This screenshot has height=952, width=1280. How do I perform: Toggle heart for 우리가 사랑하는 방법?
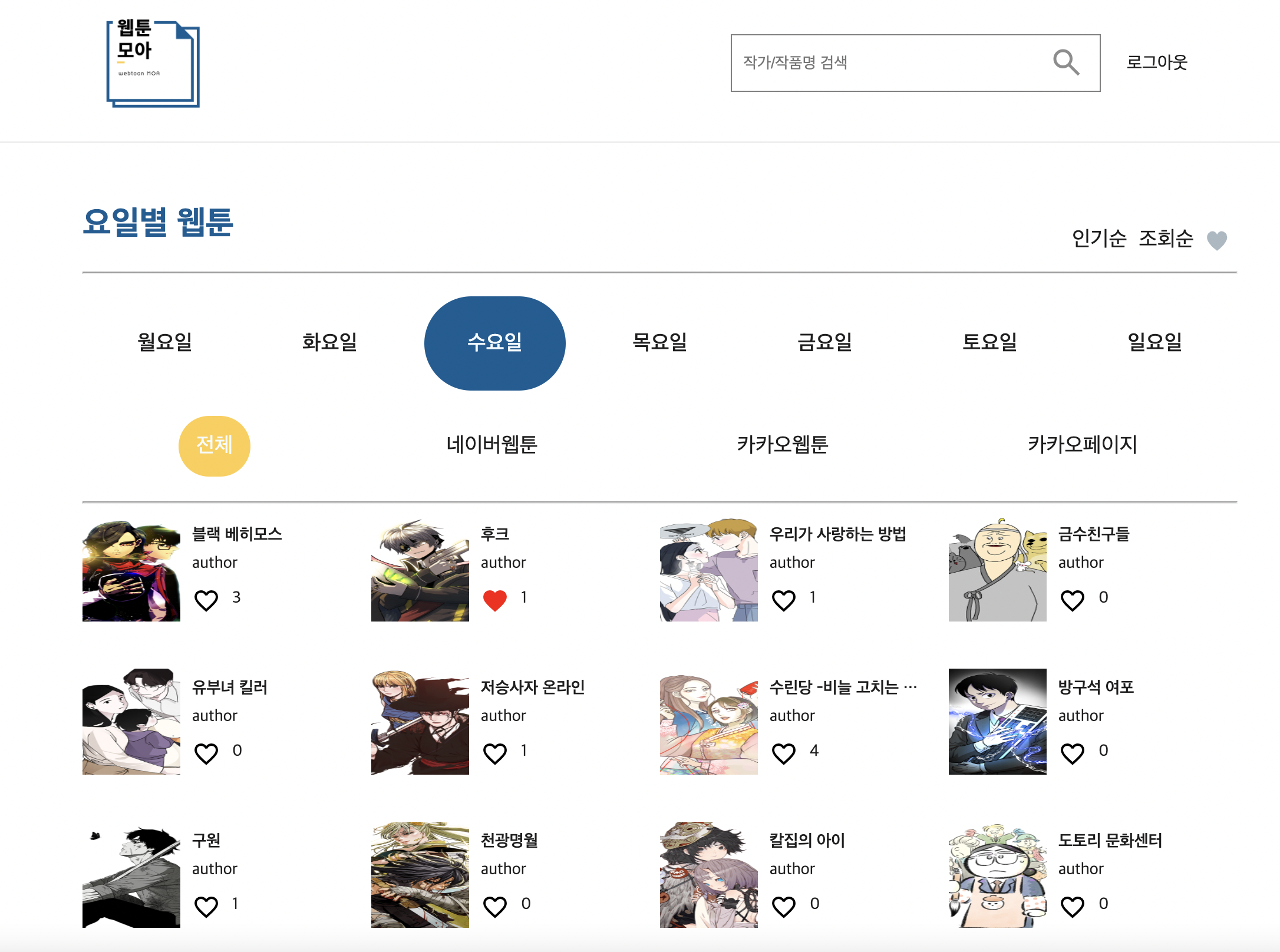[784, 600]
